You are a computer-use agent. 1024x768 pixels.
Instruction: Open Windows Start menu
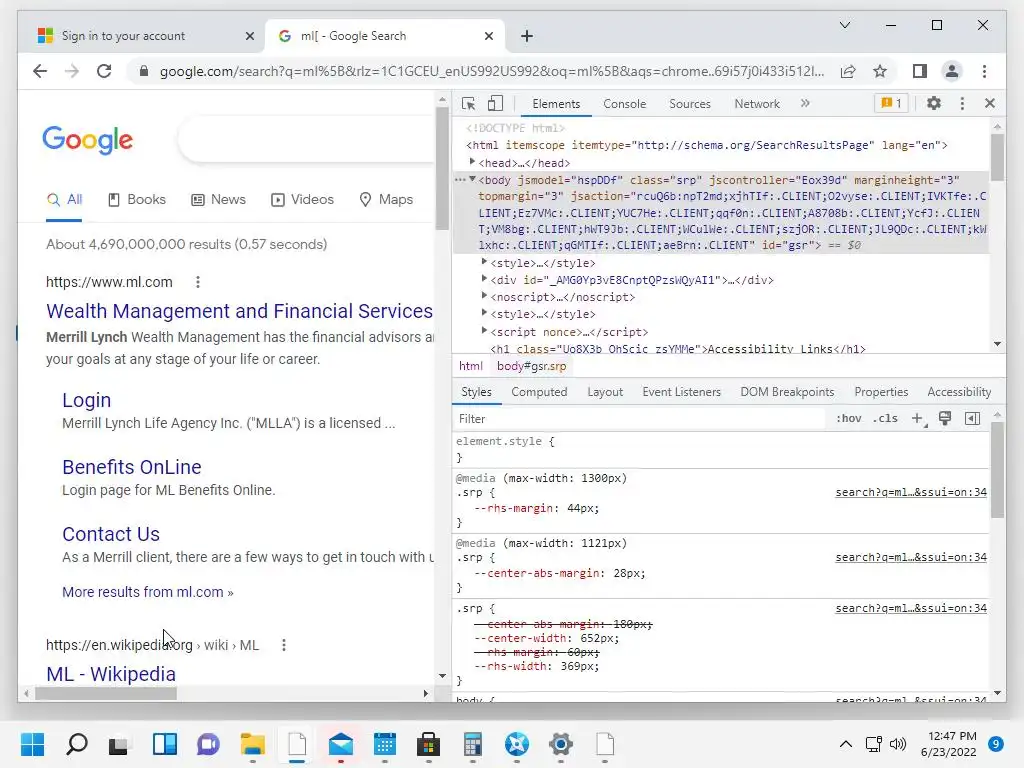click(33, 744)
